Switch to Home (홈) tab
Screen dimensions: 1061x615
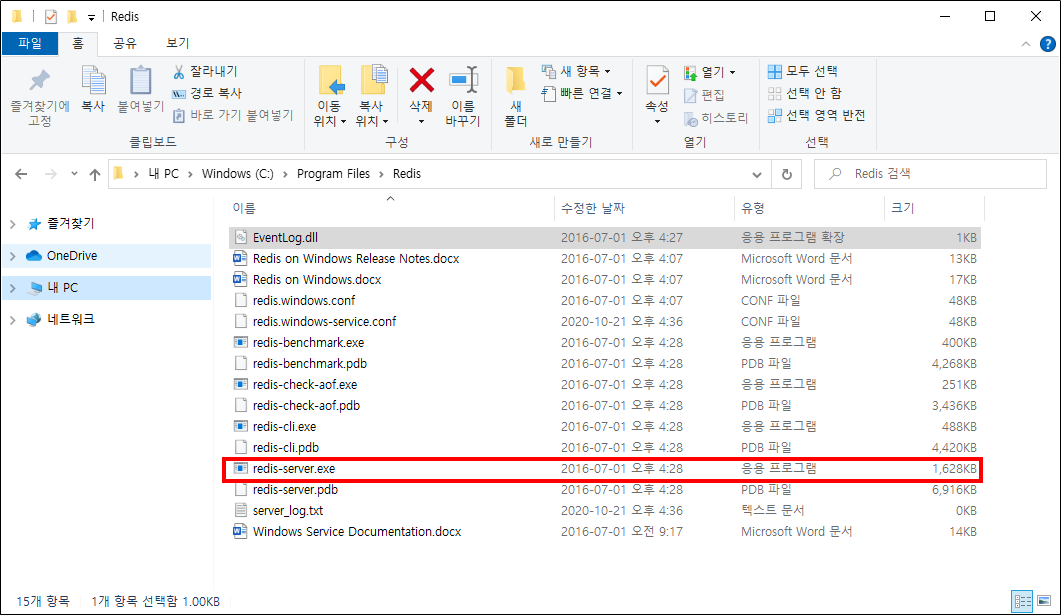tap(78, 43)
